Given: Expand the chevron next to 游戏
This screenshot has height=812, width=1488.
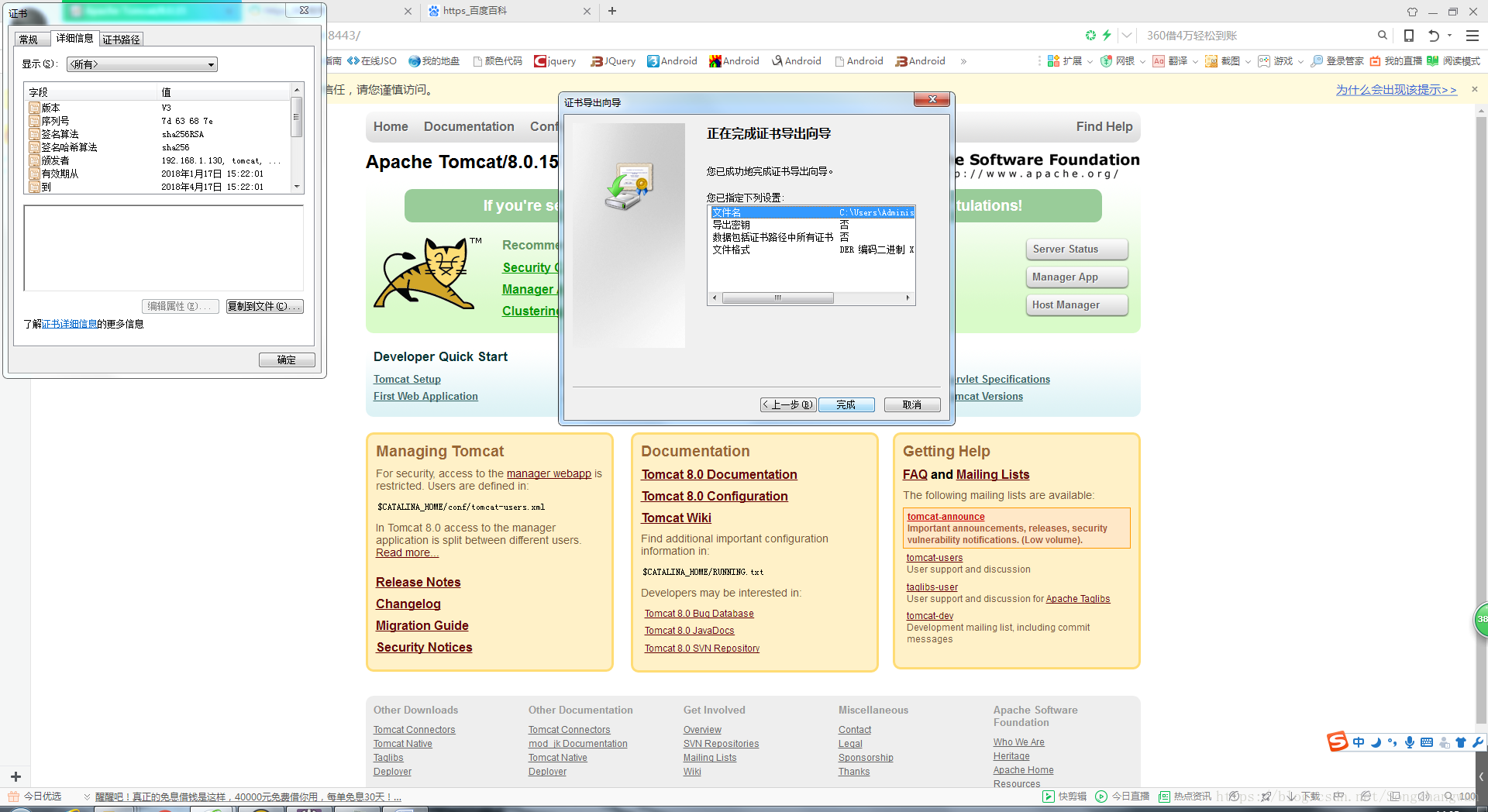Looking at the screenshot, I should [1300, 62].
